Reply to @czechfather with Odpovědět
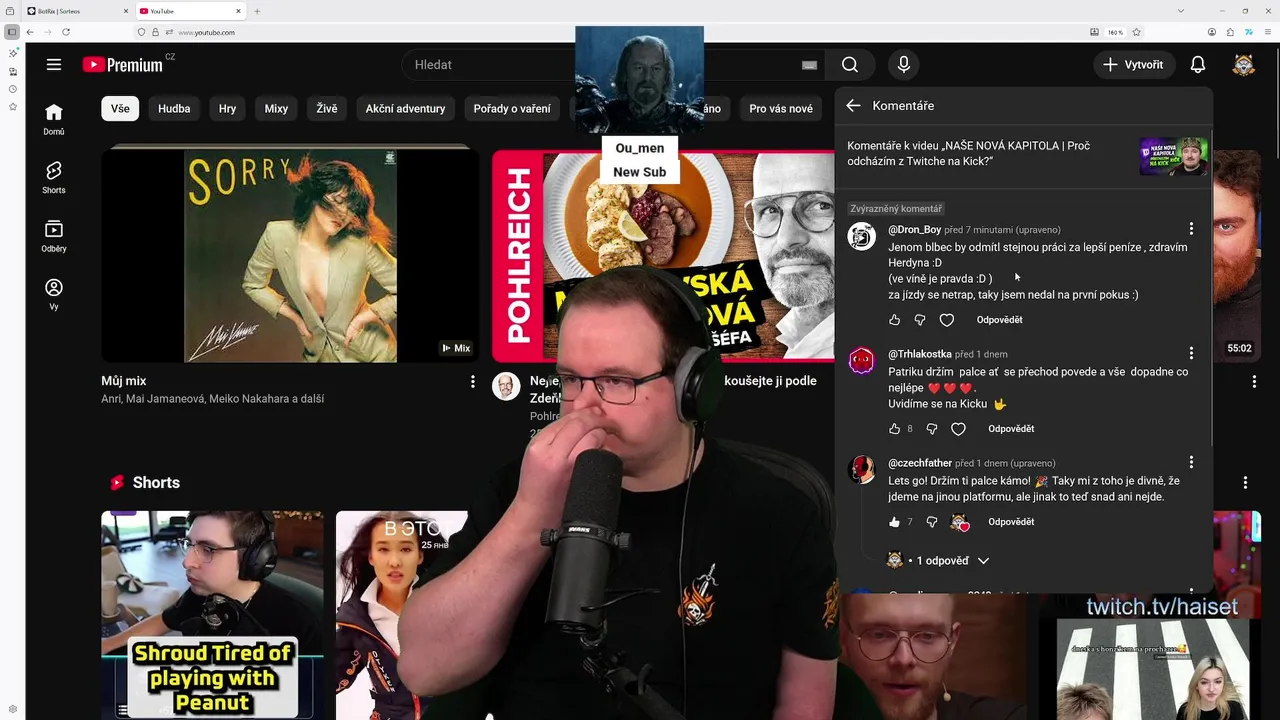The image size is (1280, 720). tap(1011, 522)
